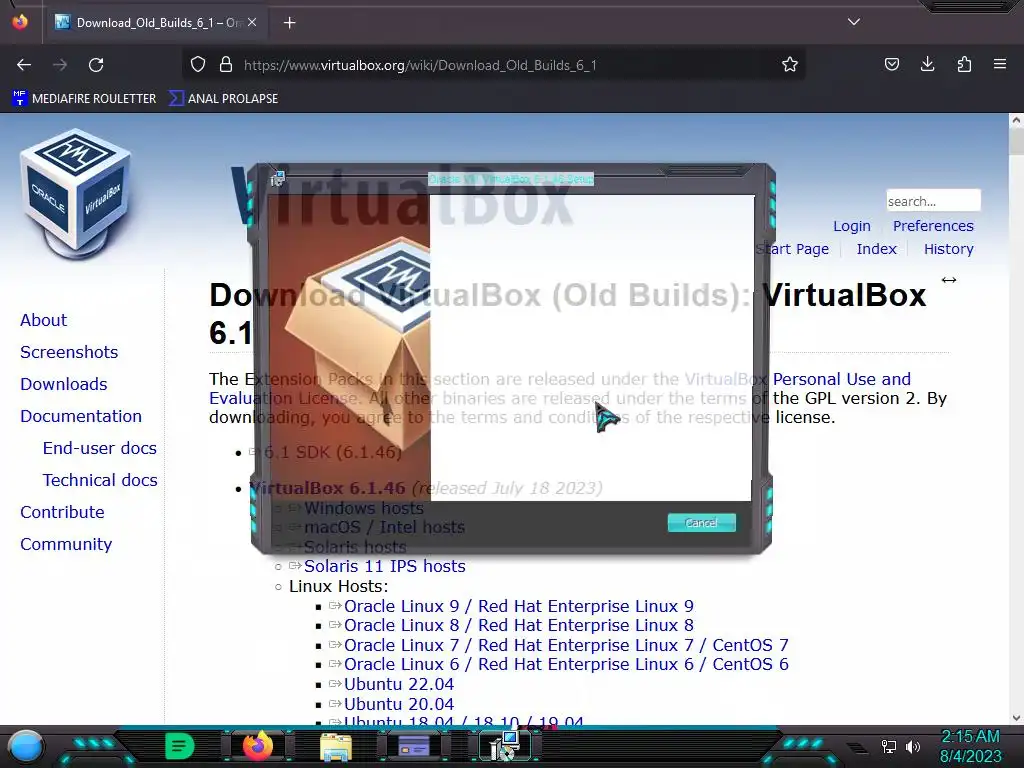Image resolution: width=1024 pixels, height=768 pixels.
Task: Open the network tray icon
Action: coord(888,746)
